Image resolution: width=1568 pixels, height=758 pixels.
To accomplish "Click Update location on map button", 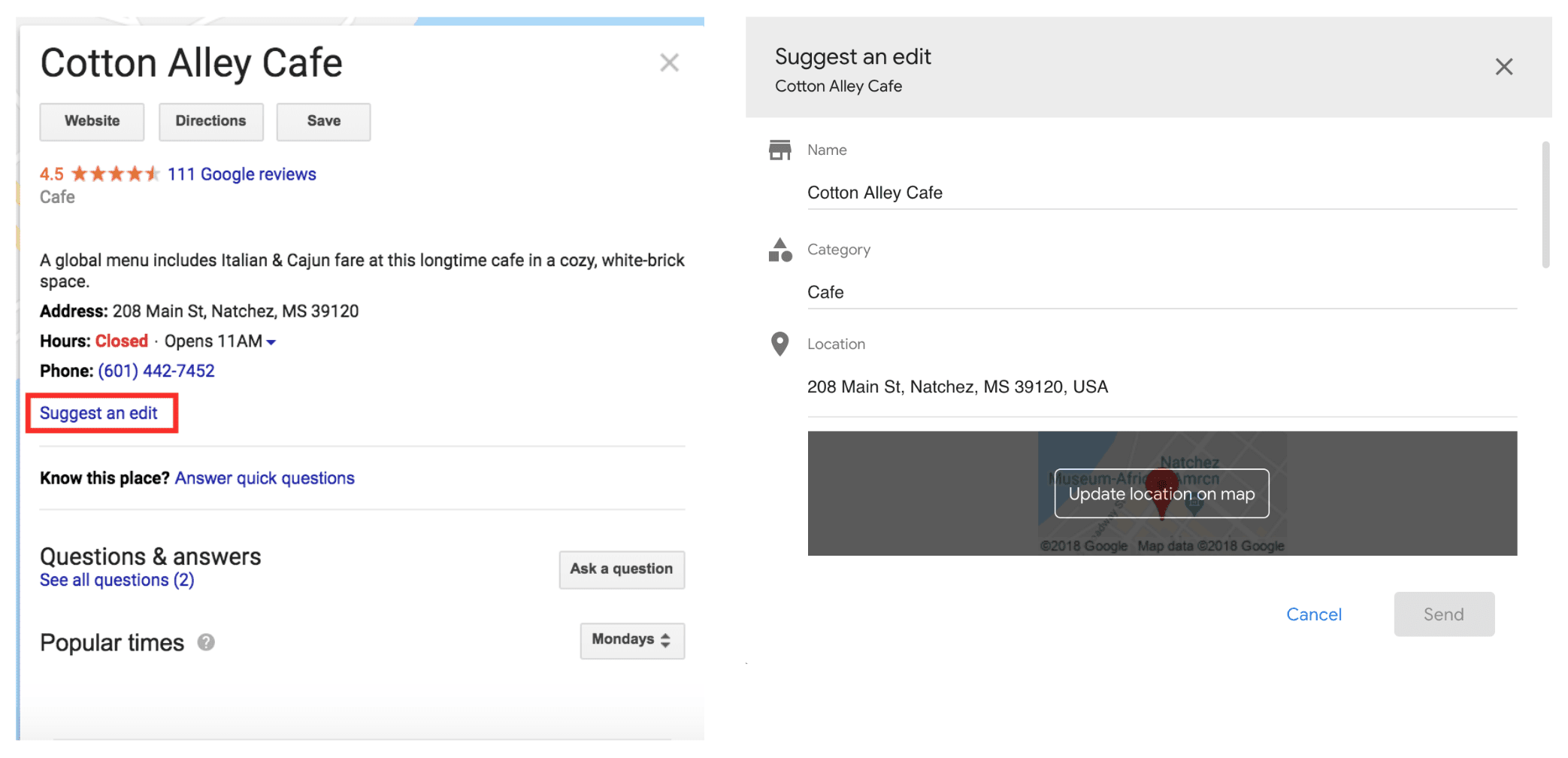I will click(x=1161, y=493).
